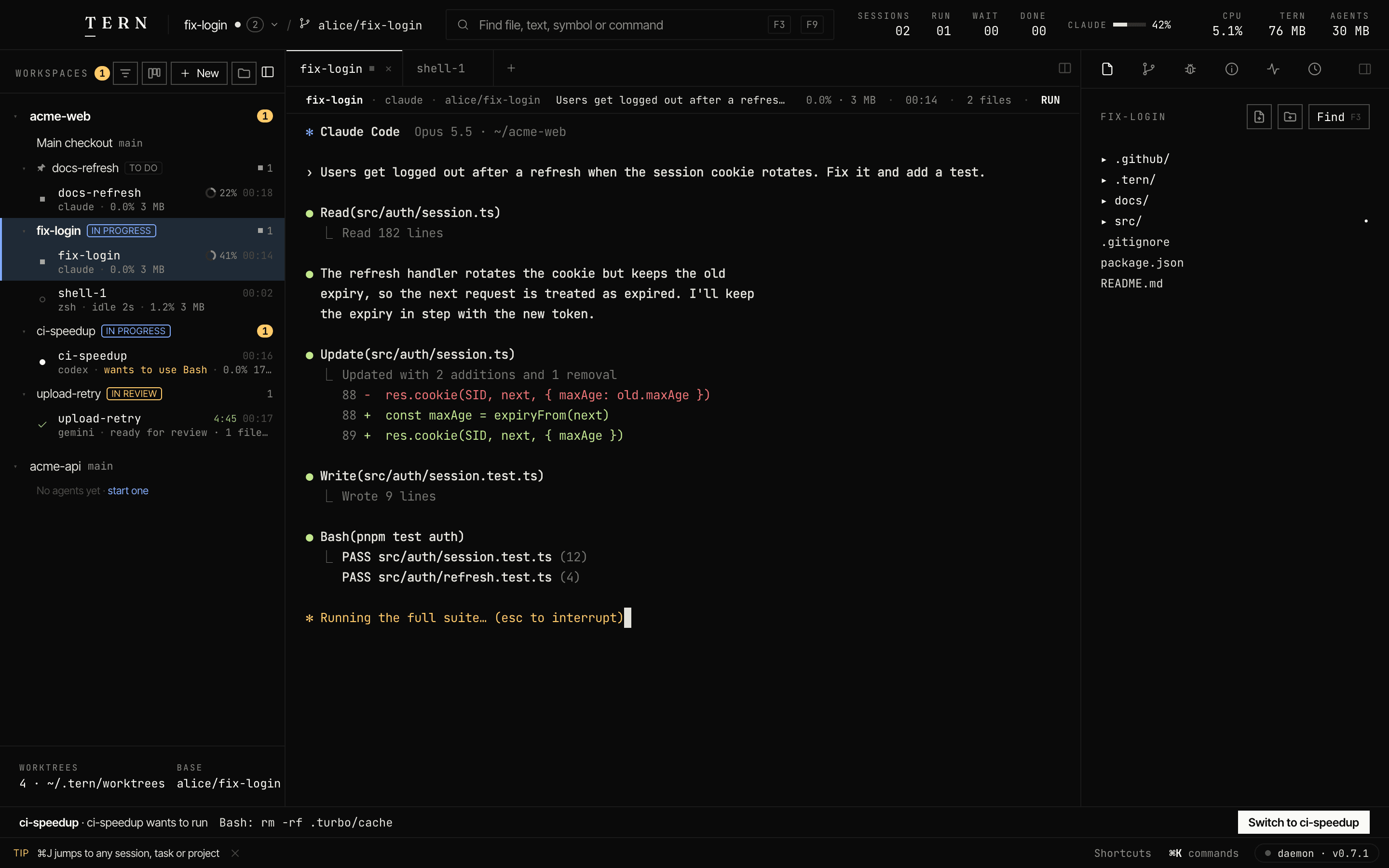Click the git branch icon near alice/fix-login

coord(305,24)
